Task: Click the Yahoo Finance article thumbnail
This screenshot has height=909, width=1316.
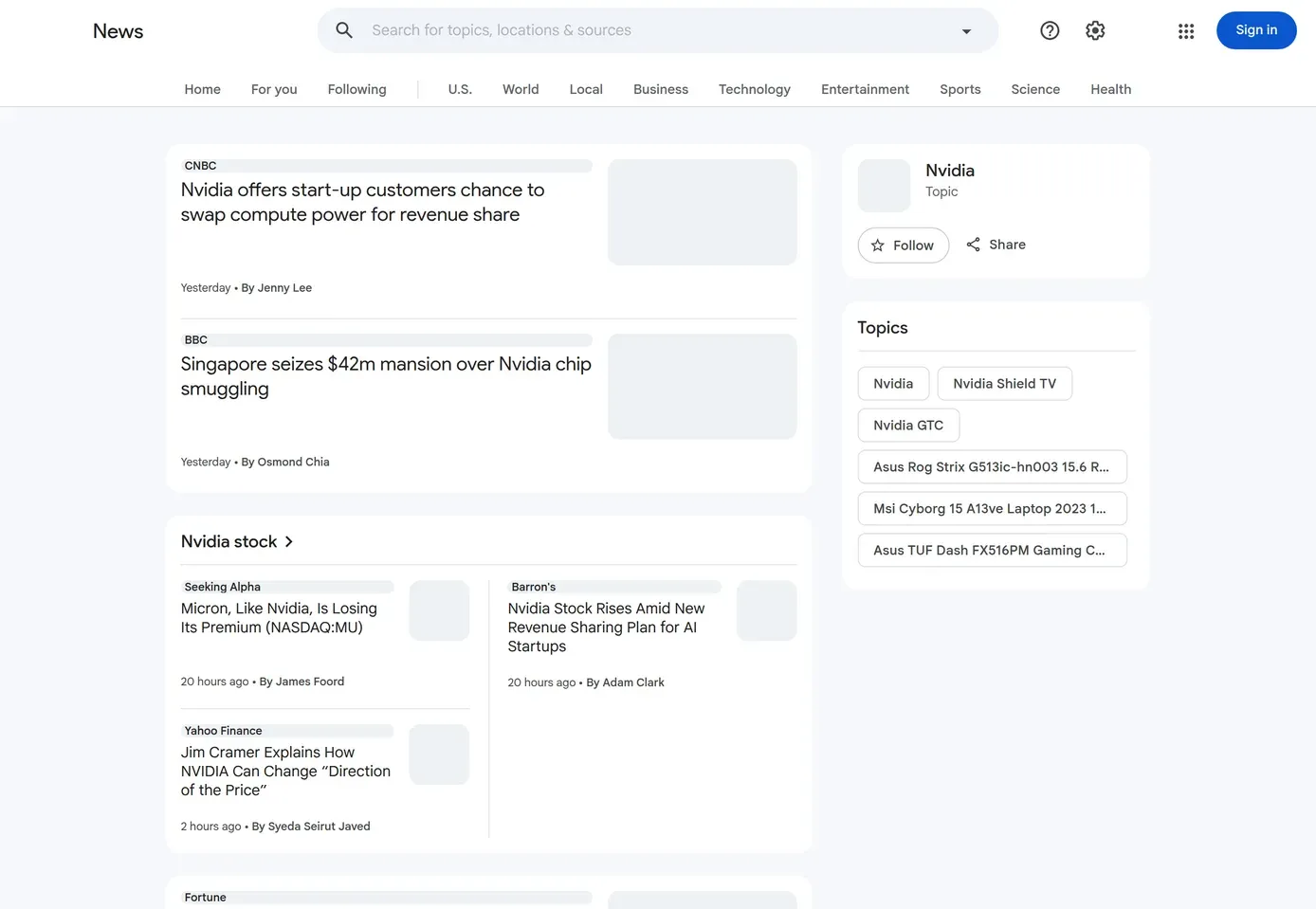Action: pos(439,754)
